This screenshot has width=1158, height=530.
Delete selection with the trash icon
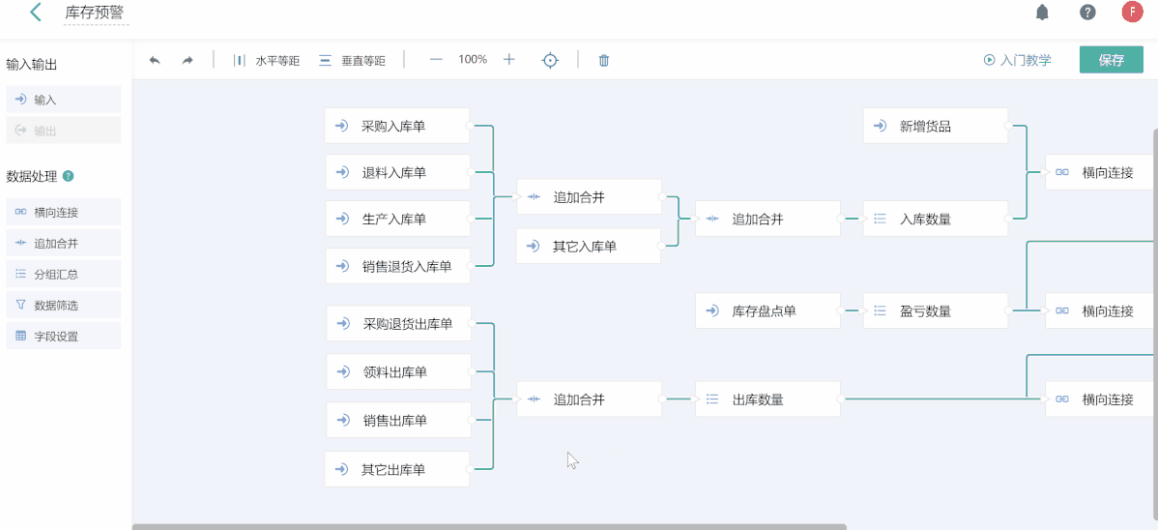(604, 60)
